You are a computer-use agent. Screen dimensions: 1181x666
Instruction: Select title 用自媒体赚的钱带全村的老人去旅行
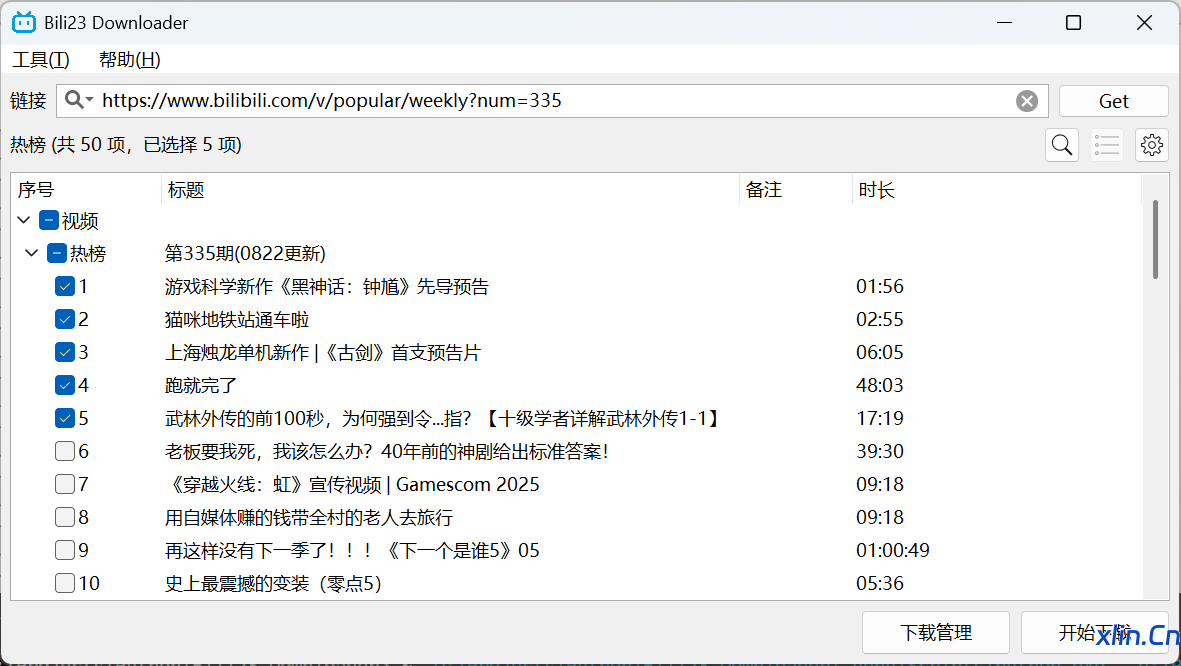pos(309,518)
